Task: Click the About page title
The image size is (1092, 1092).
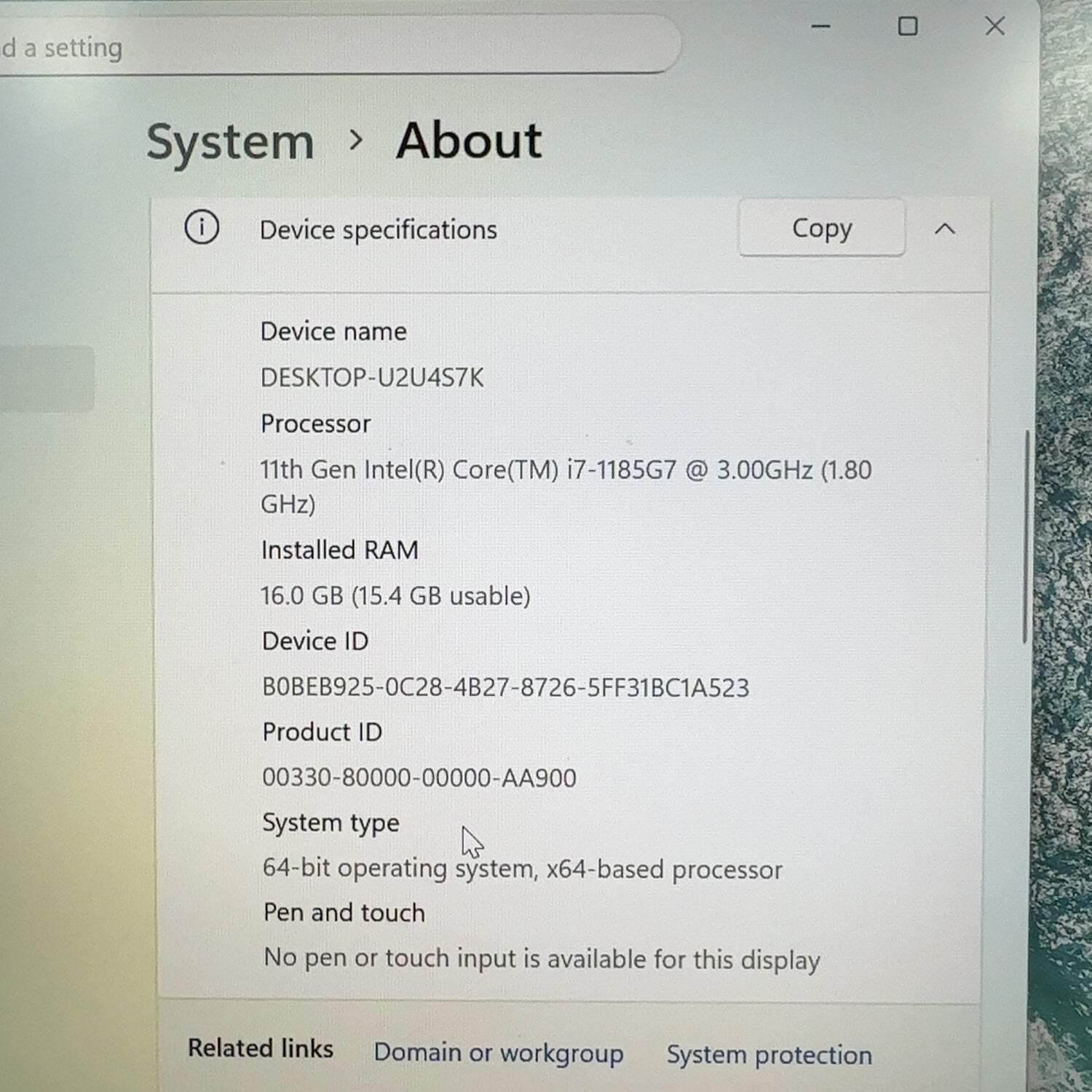Action: pos(470,141)
